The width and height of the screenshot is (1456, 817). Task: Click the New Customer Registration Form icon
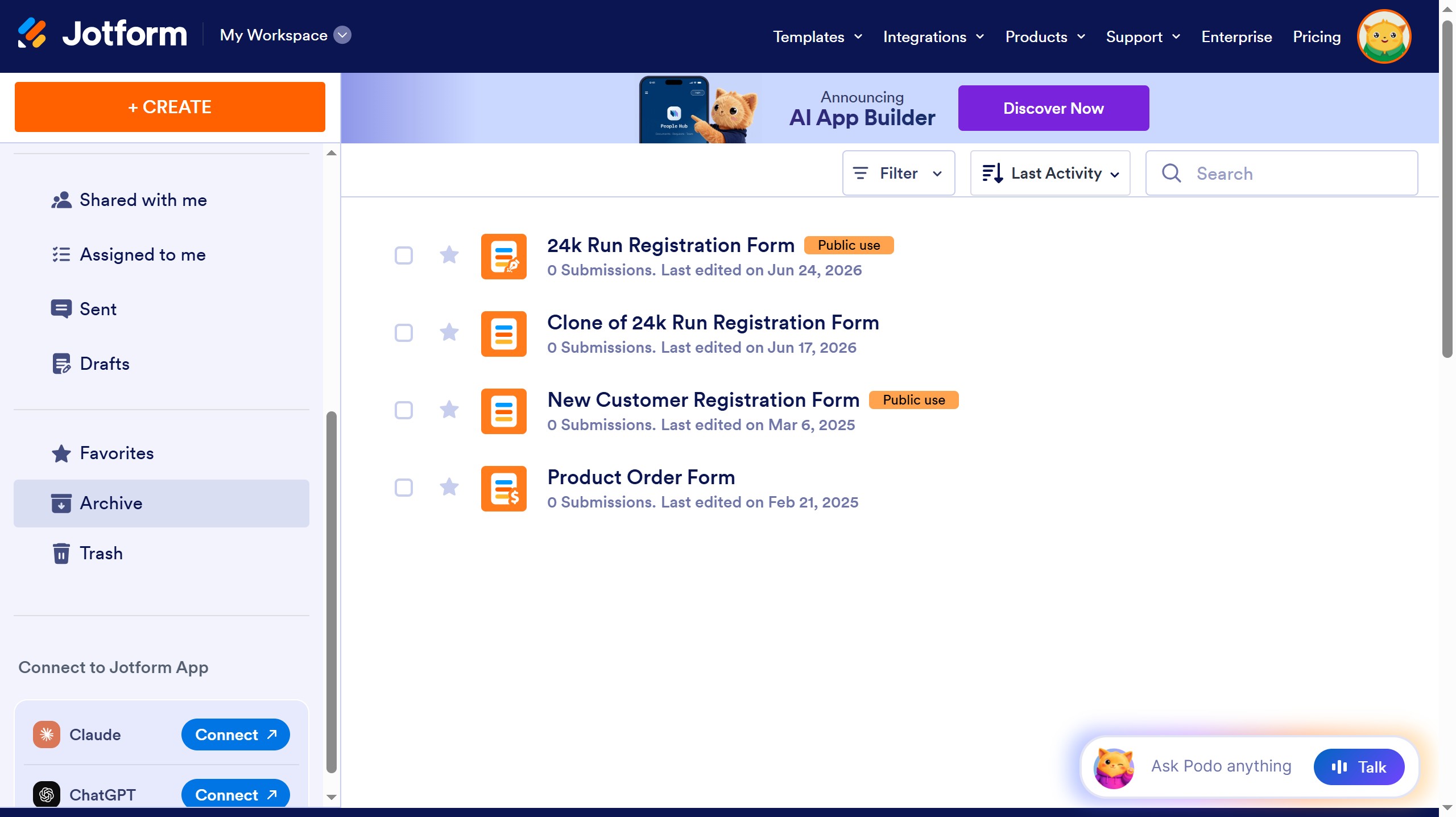tap(504, 411)
